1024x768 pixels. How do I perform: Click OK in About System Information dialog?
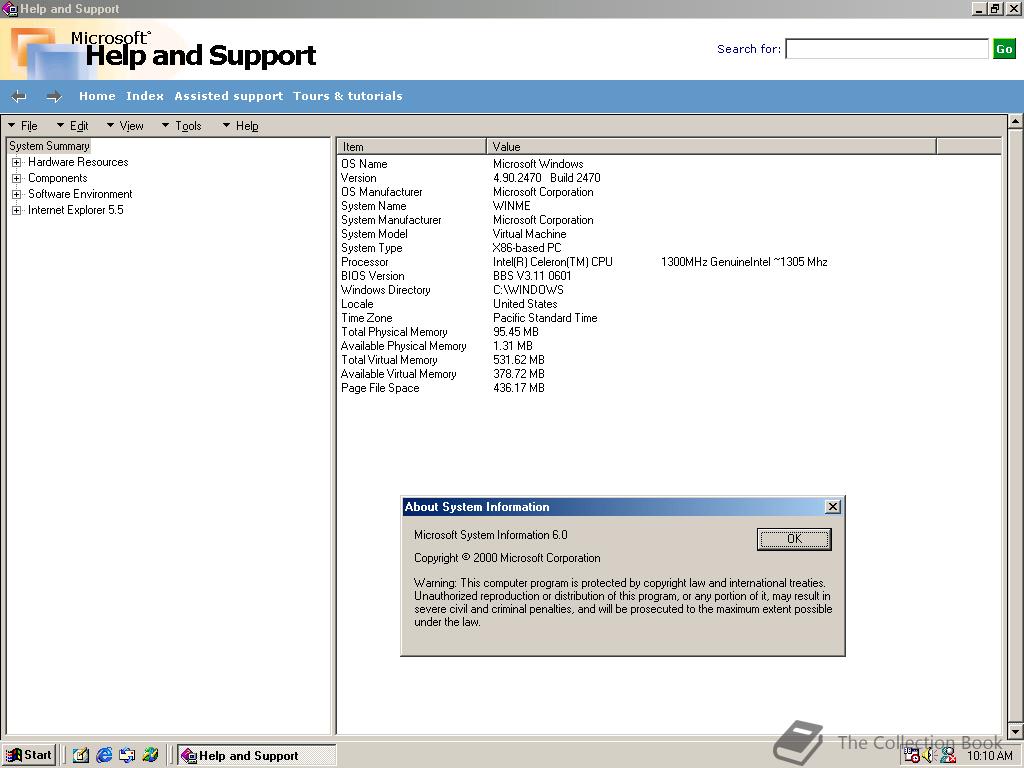tap(794, 539)
